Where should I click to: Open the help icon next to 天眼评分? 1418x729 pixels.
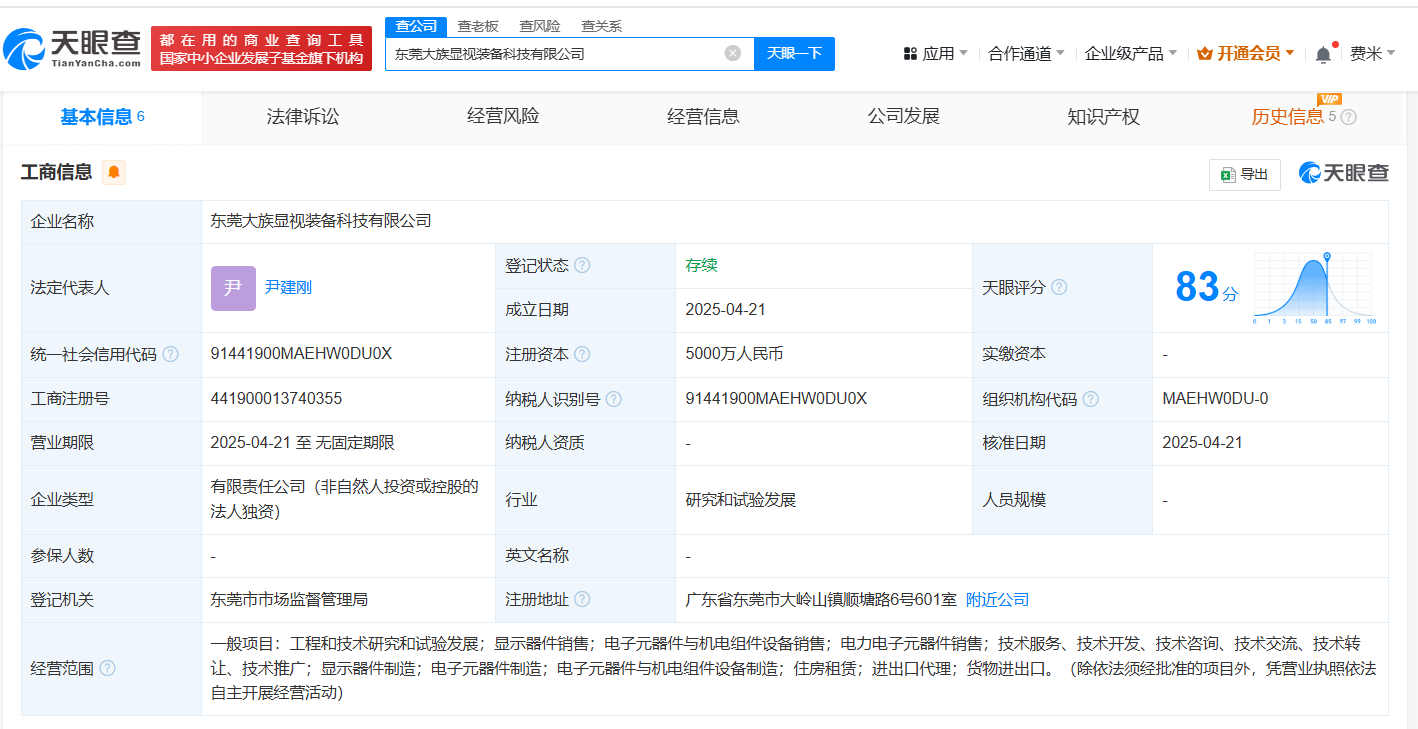1058,287
